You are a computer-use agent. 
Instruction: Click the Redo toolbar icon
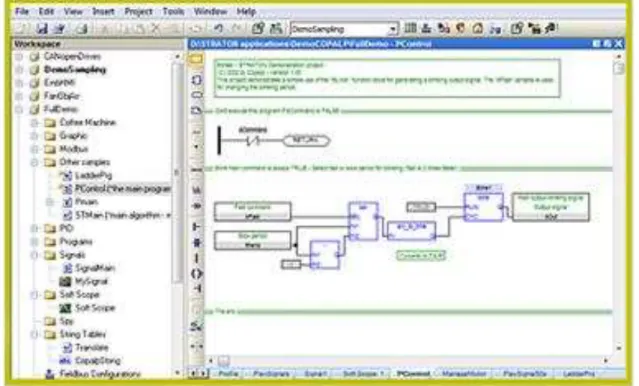(x=236, y=29)
